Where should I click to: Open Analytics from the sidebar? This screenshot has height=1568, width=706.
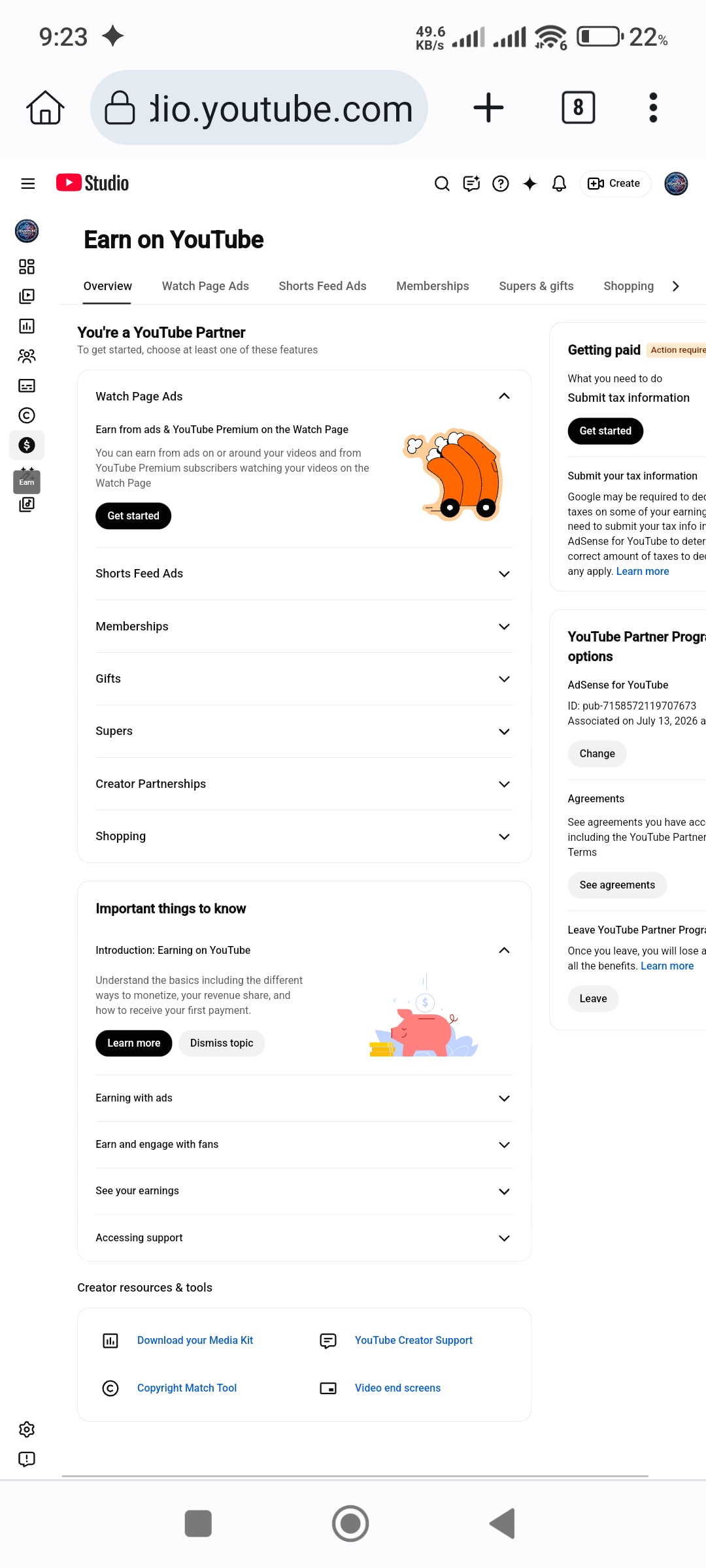tap(27, 326)
